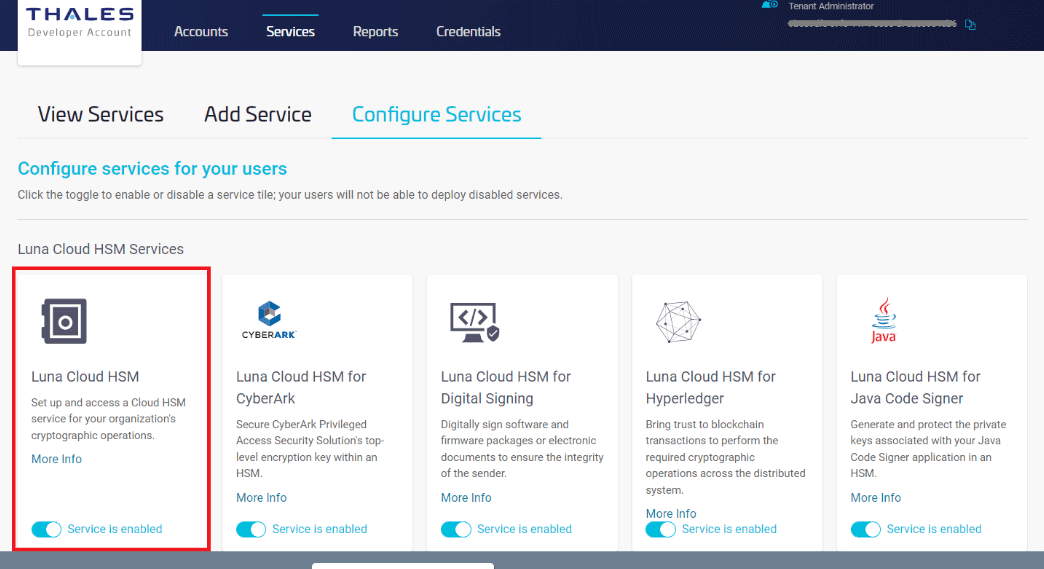1044x569 pixels.
Task: Click the Java logo icon
Action: [x=883, y=321]
